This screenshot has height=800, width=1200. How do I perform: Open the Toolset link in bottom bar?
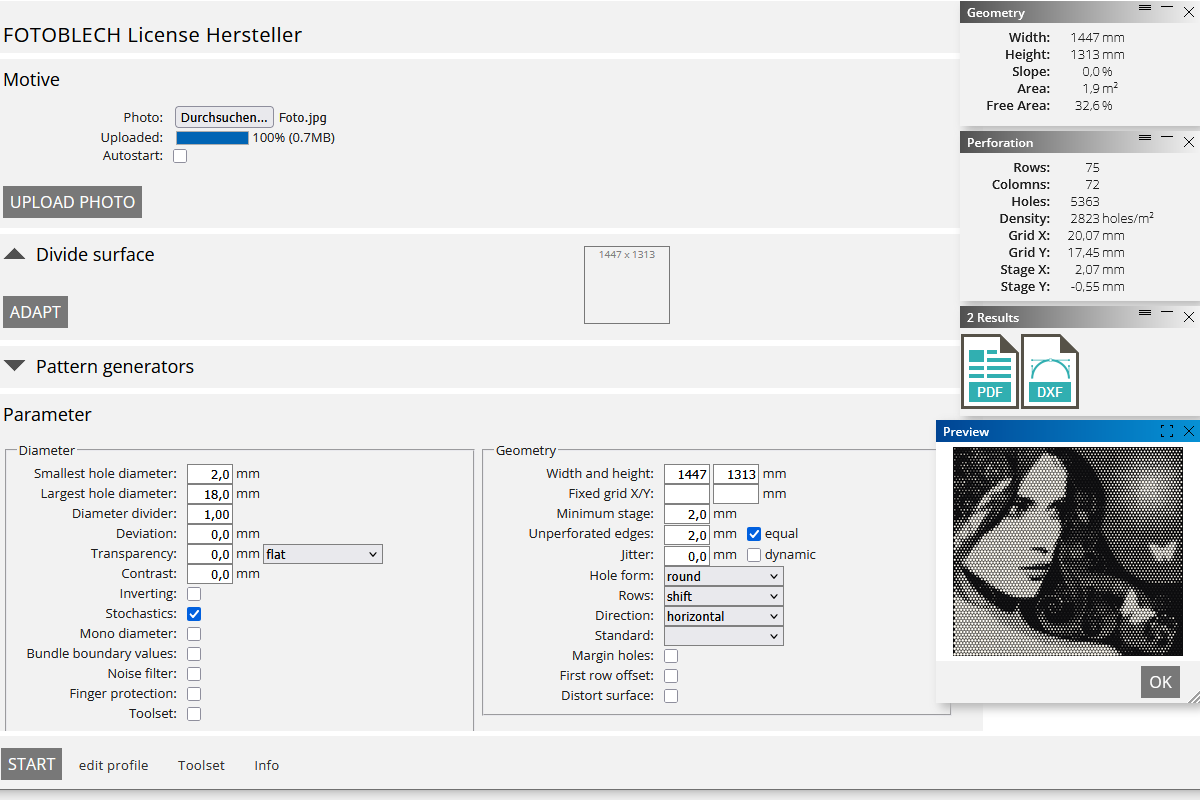pos(201,765)
